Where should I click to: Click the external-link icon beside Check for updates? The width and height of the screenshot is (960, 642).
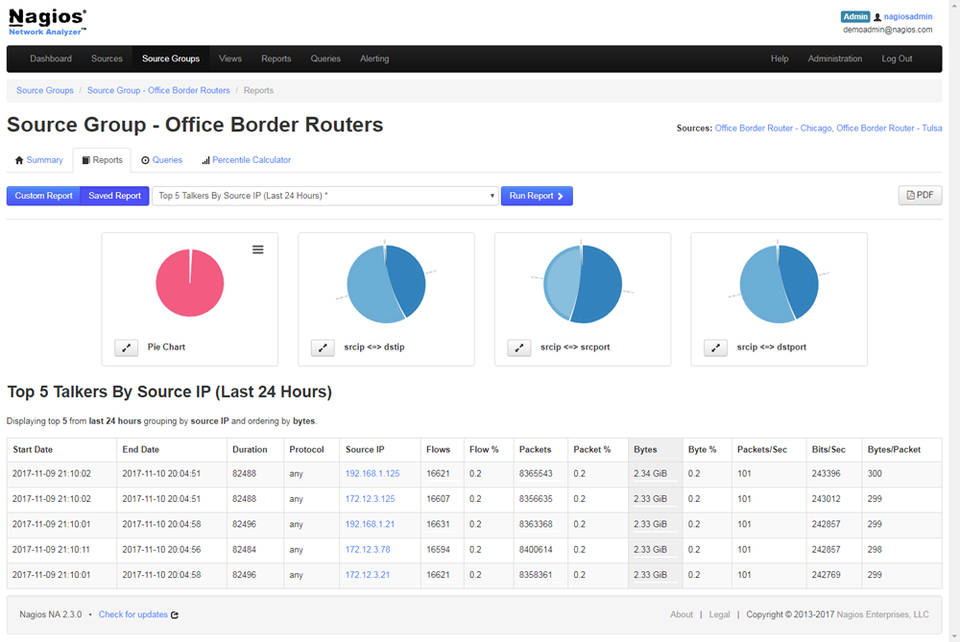click(175, 614)
